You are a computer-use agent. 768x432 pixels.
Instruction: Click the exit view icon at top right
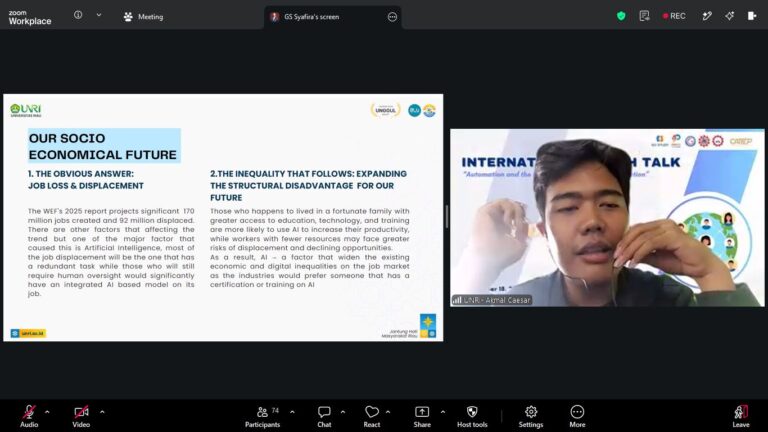click(x=752, y=16)
